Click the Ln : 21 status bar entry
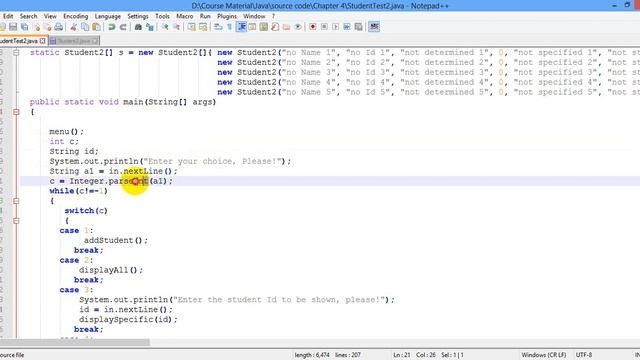 [402, 355]
